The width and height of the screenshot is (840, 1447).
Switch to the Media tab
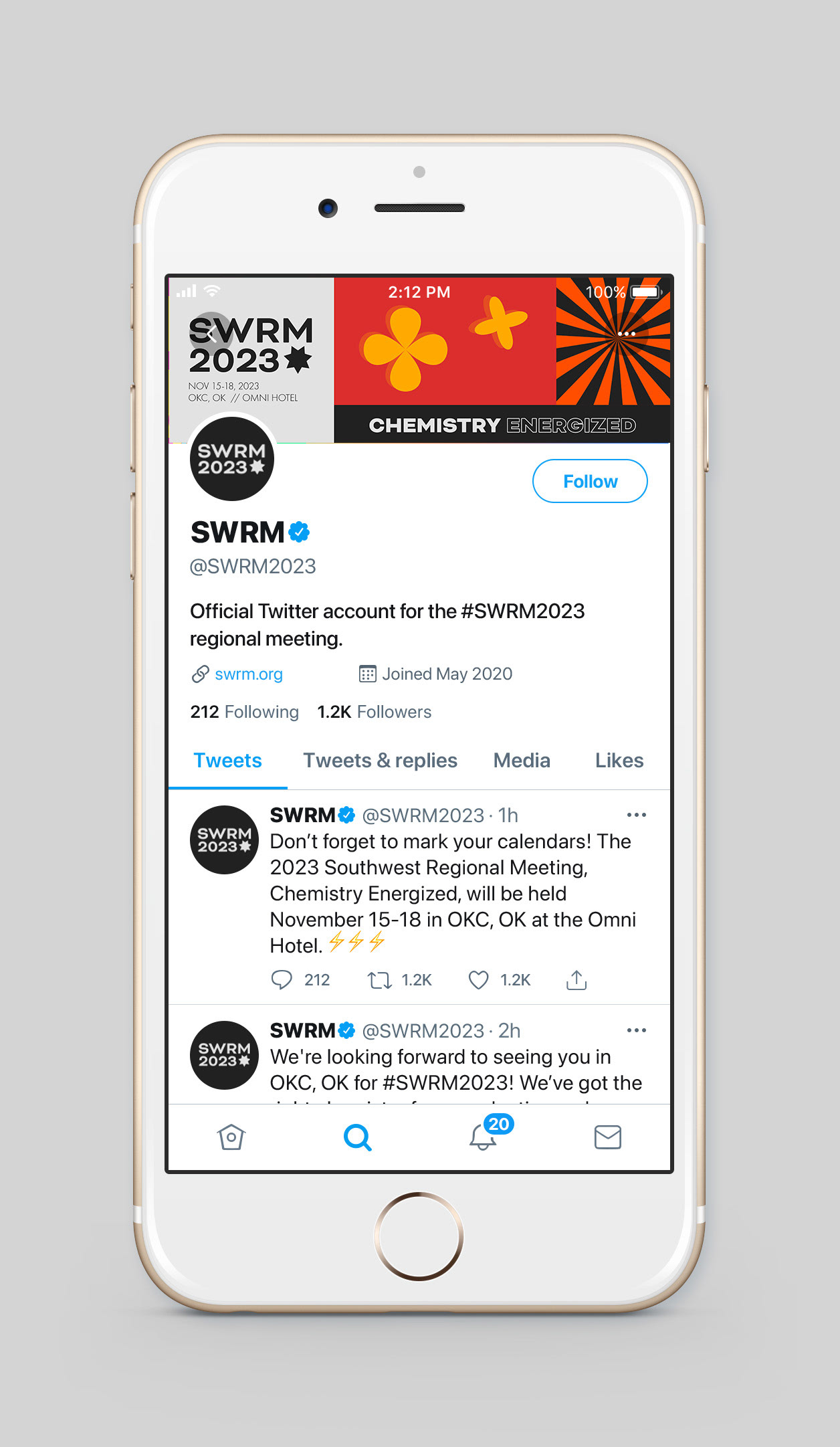[x=522, y=761]
